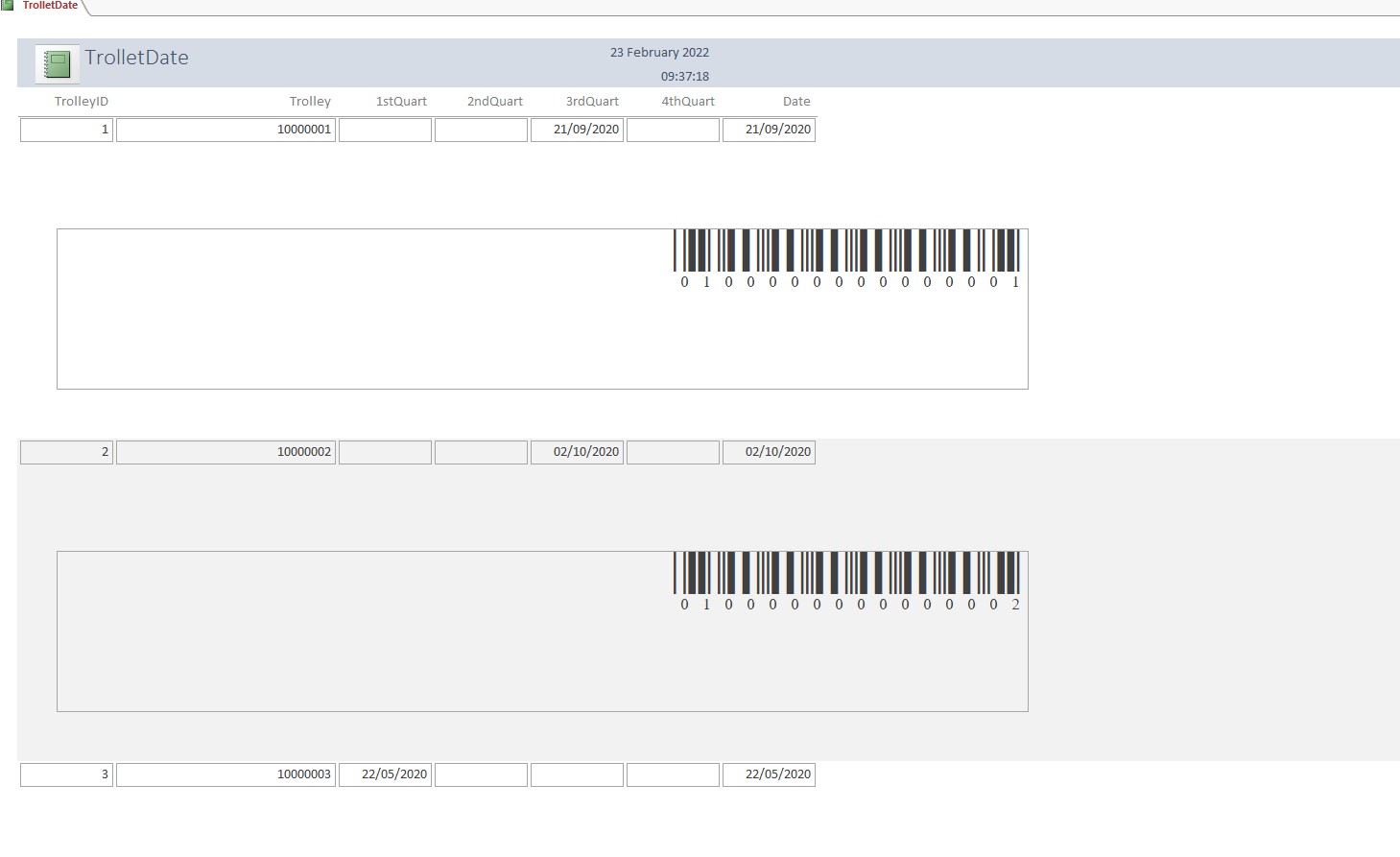Image resolution: width=1400 pixels, height=857 pixels.
Task: Select TrolleyID field with value 2
Action: (x=66, y=452)
